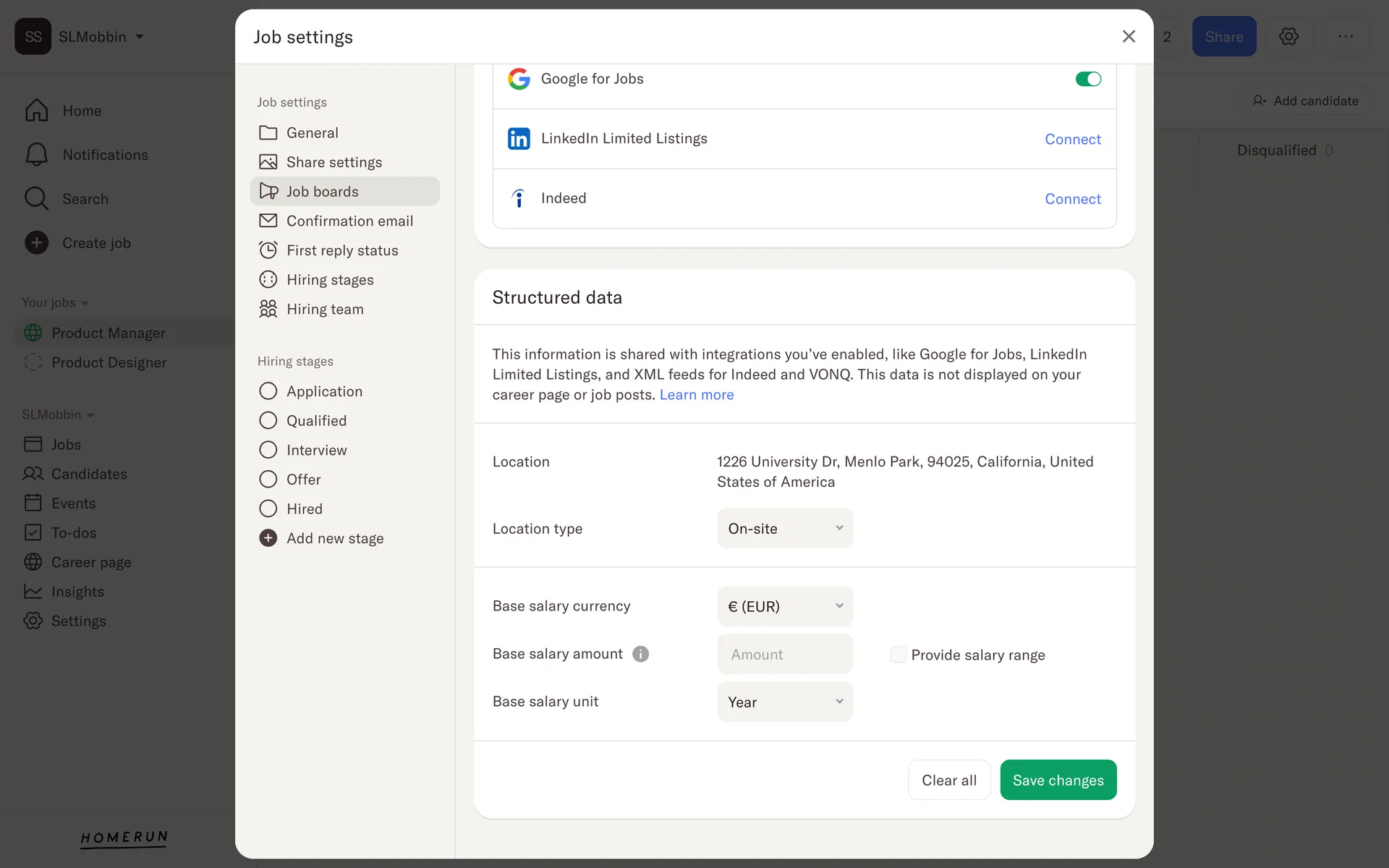Click the Save changes button
Image resolution: width=1389 pixels, height=868 pixels.
1058,780
